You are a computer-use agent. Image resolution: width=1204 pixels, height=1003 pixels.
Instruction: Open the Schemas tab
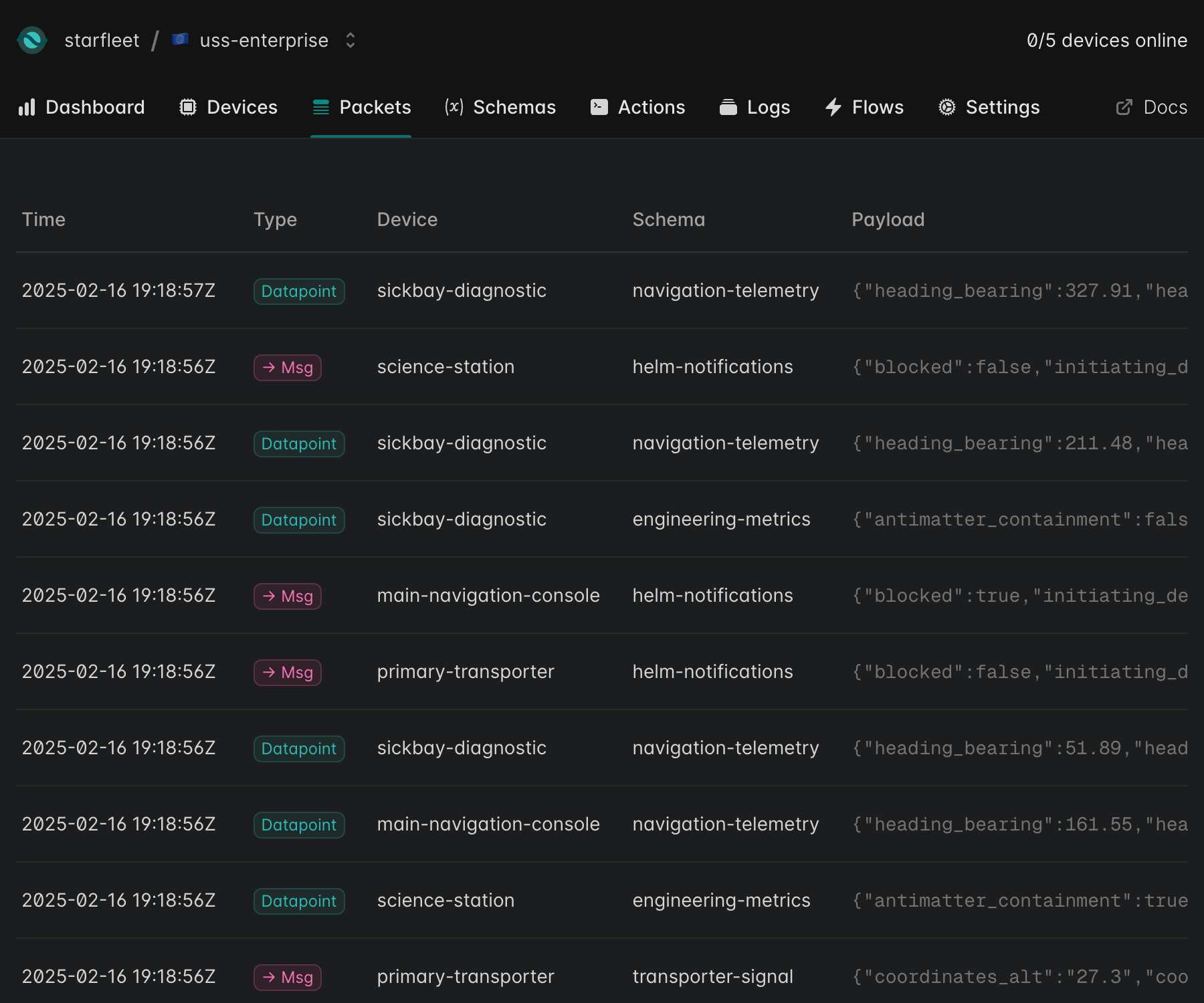point(514,107)
